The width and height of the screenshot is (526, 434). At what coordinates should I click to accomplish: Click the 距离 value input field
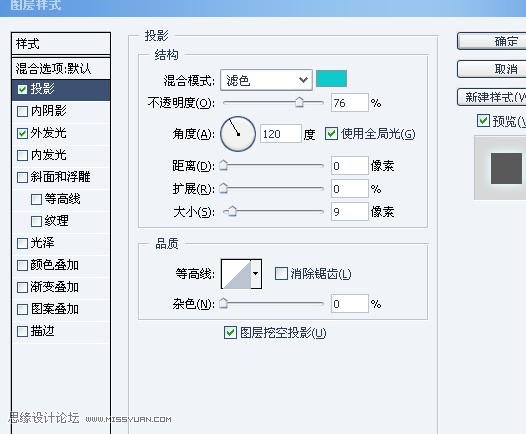pos(350,166)
